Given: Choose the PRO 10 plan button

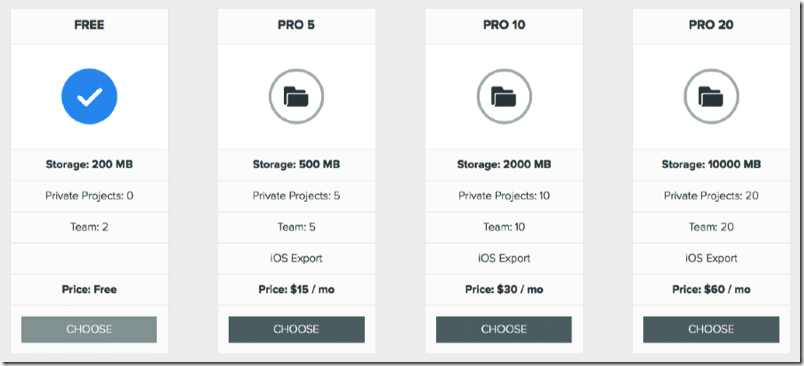Looking at the screenshot, I should tap(504, 329).
